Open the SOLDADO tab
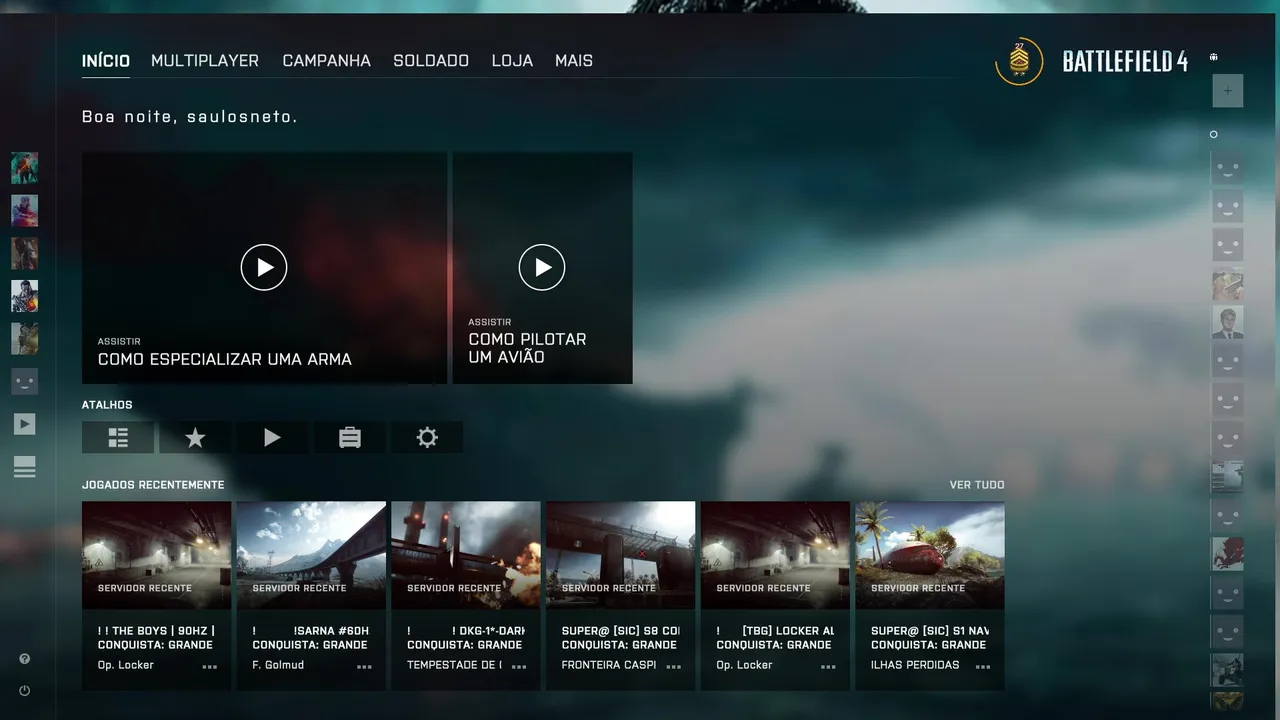1280x720 pixels. tap(431, 61)
